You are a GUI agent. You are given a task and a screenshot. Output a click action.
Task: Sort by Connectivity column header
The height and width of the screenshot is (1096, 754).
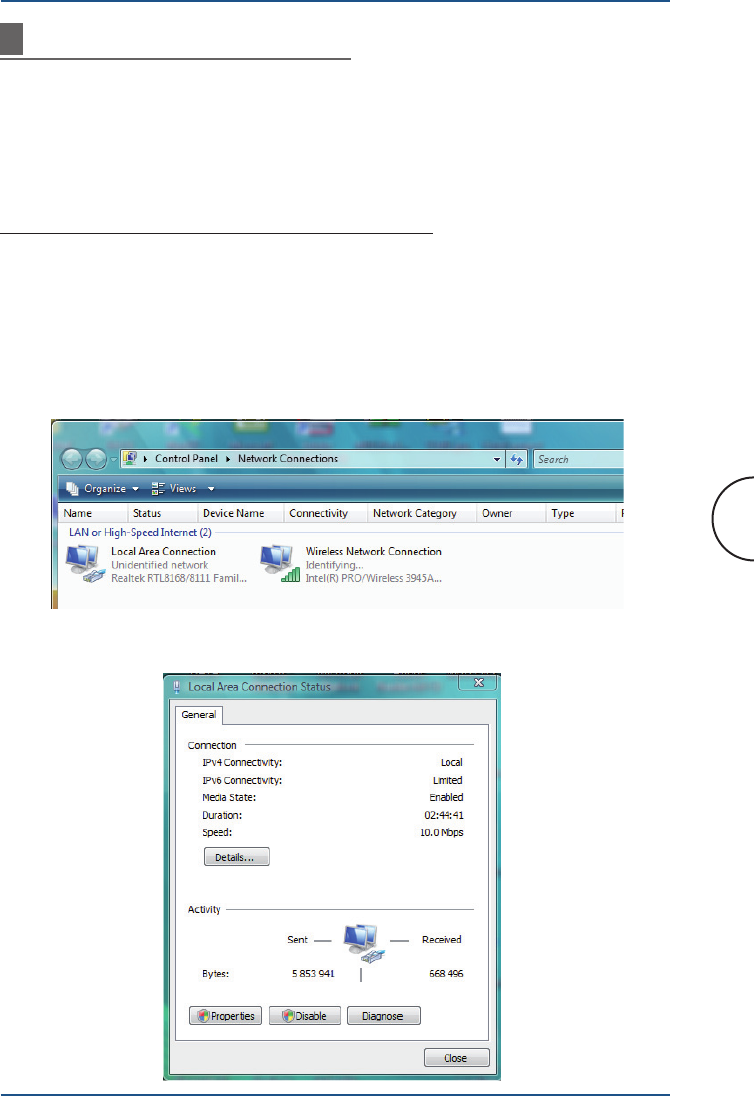tap(326, 513)
